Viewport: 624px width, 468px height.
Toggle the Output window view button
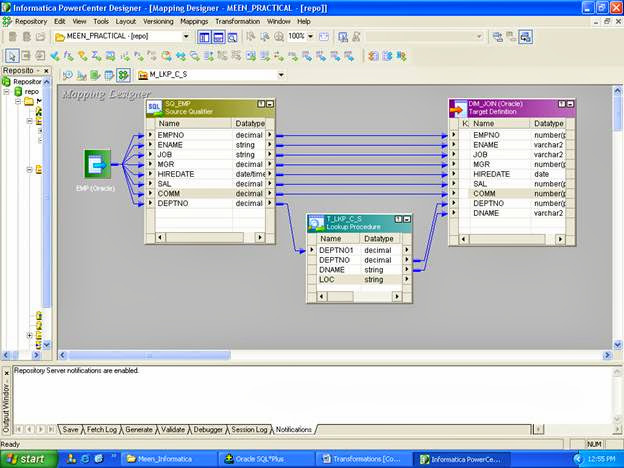point(218,37)
